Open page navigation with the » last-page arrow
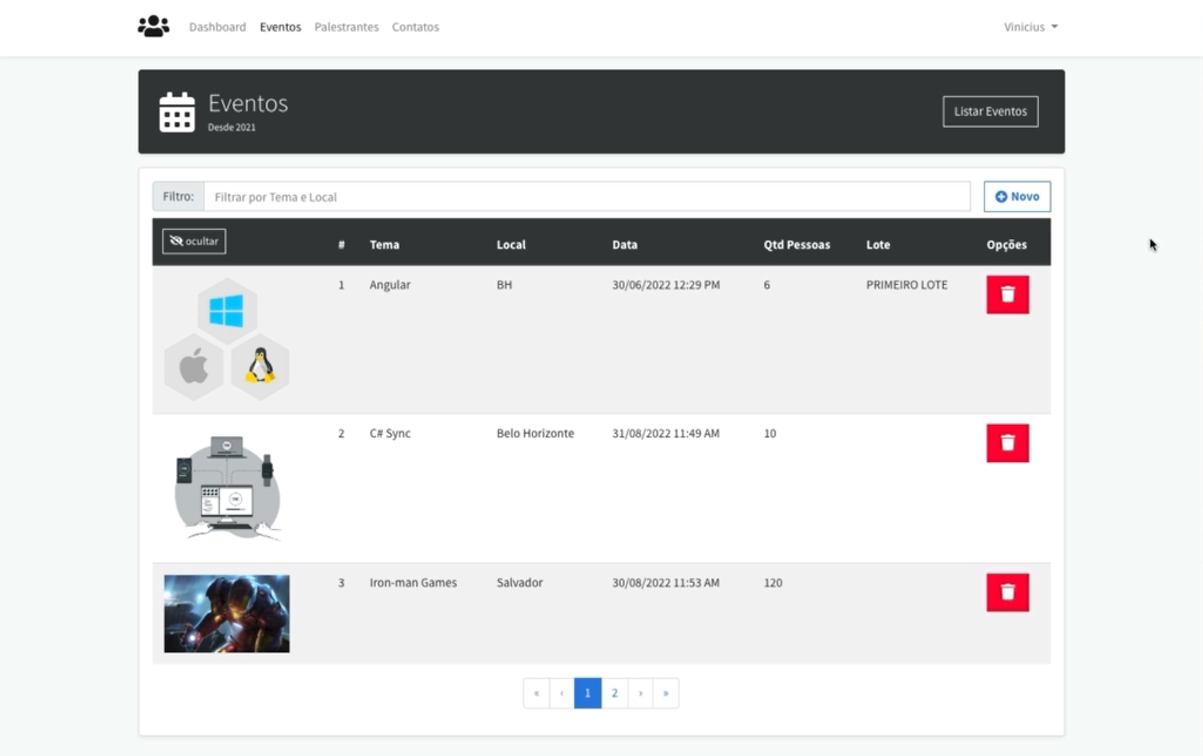Image resolution: width=1203 pixels, height=756 pixels. click(x=665, y=692)
